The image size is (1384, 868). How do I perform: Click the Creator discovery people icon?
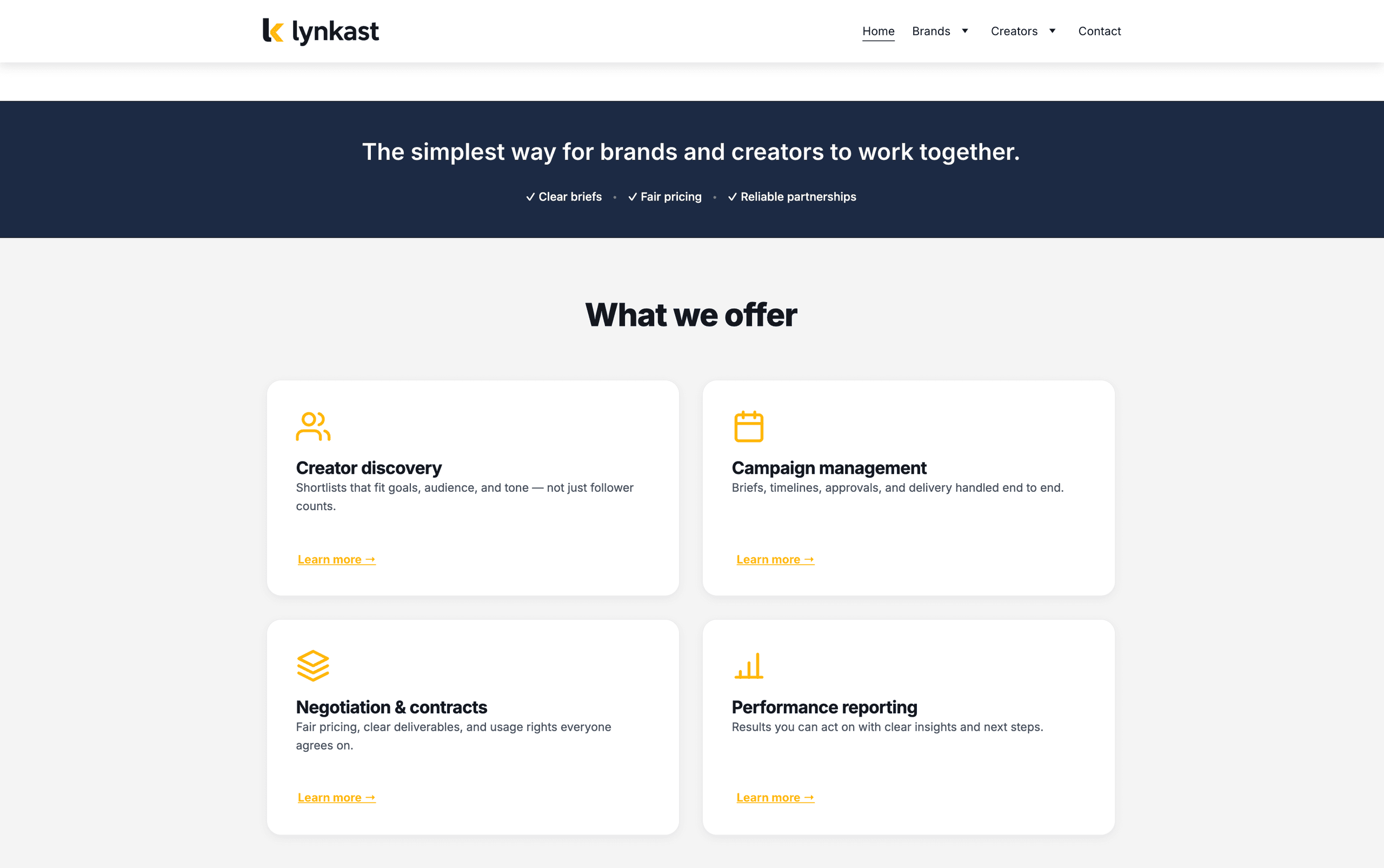click(x=314, y=425)
